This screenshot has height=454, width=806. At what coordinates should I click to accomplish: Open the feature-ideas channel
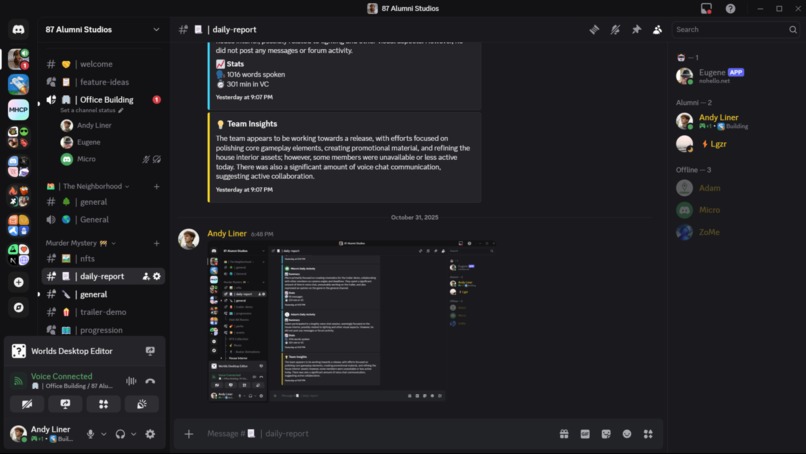click(103, 82)
